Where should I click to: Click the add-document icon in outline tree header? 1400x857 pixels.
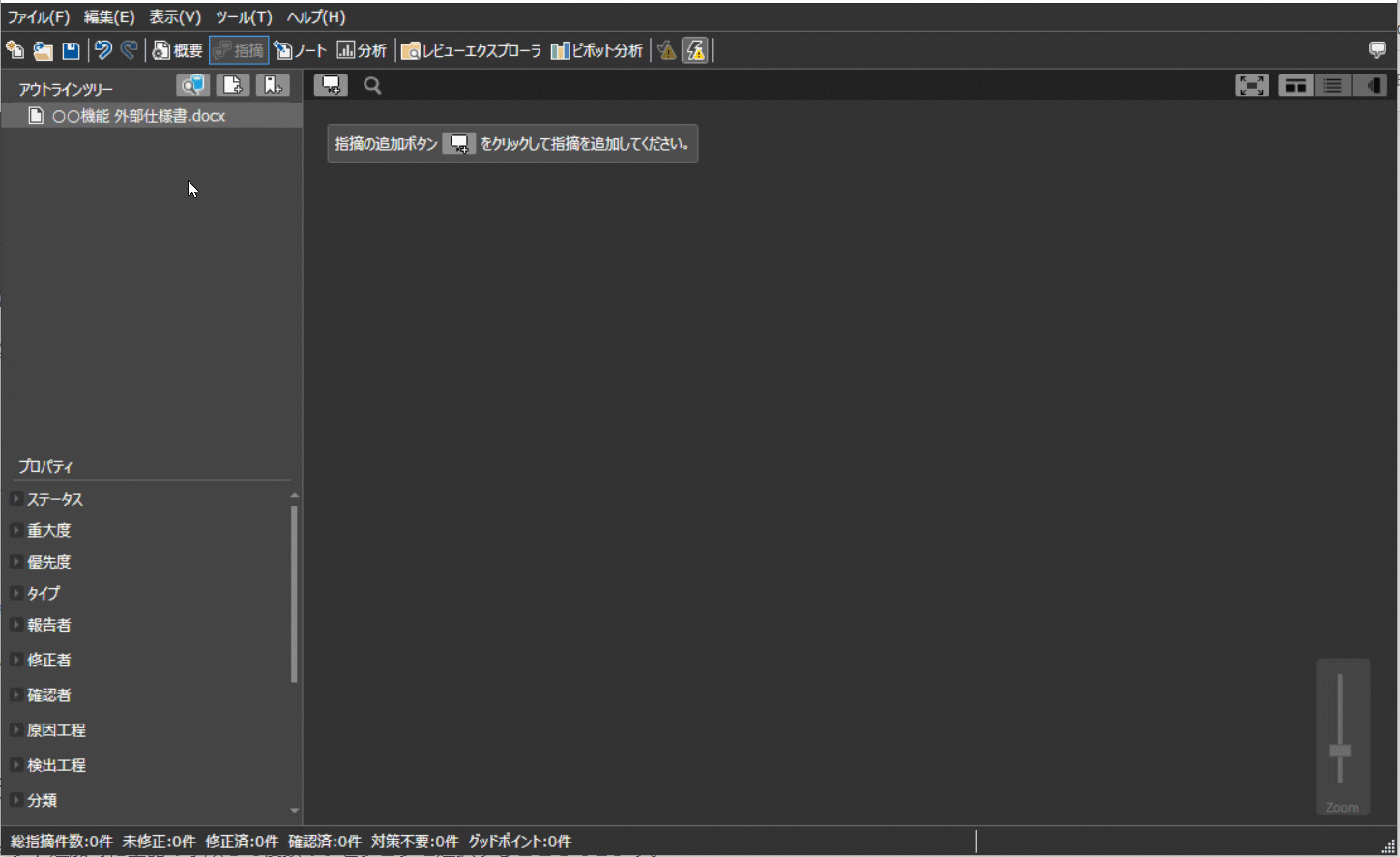coord(233,86)
